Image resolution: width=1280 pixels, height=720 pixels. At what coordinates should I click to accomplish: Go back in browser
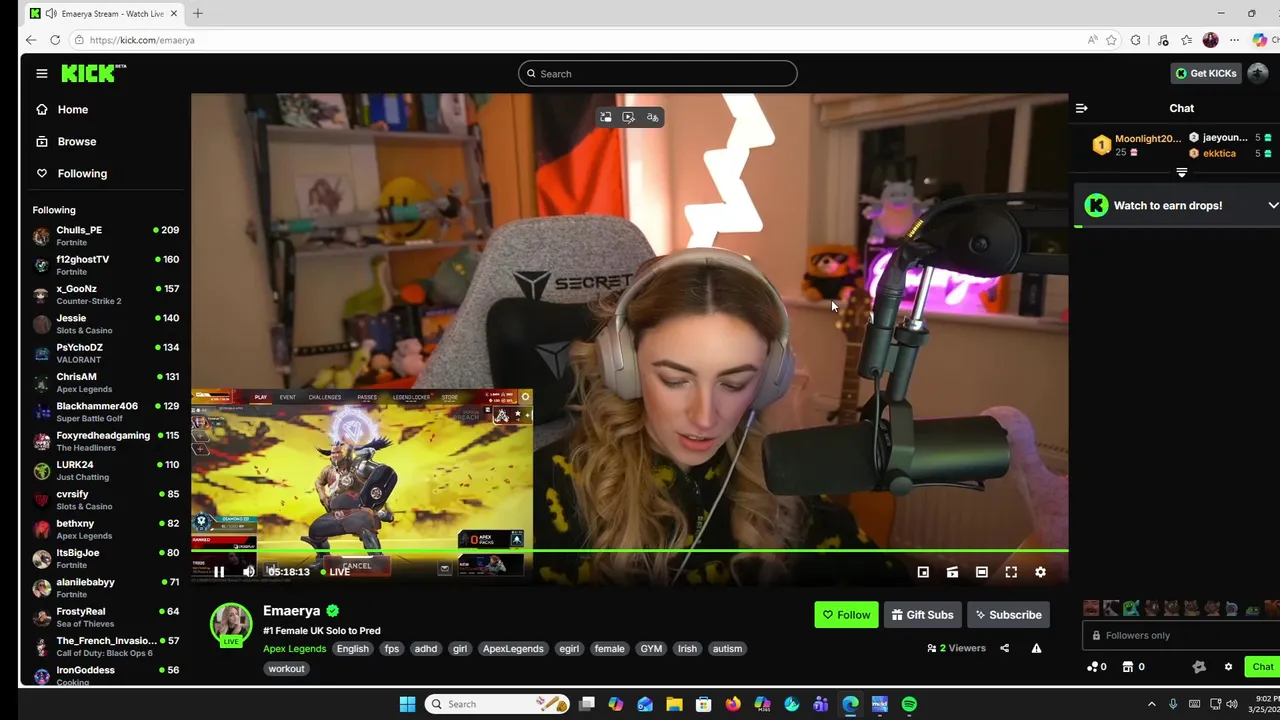[x=31, y=40]
